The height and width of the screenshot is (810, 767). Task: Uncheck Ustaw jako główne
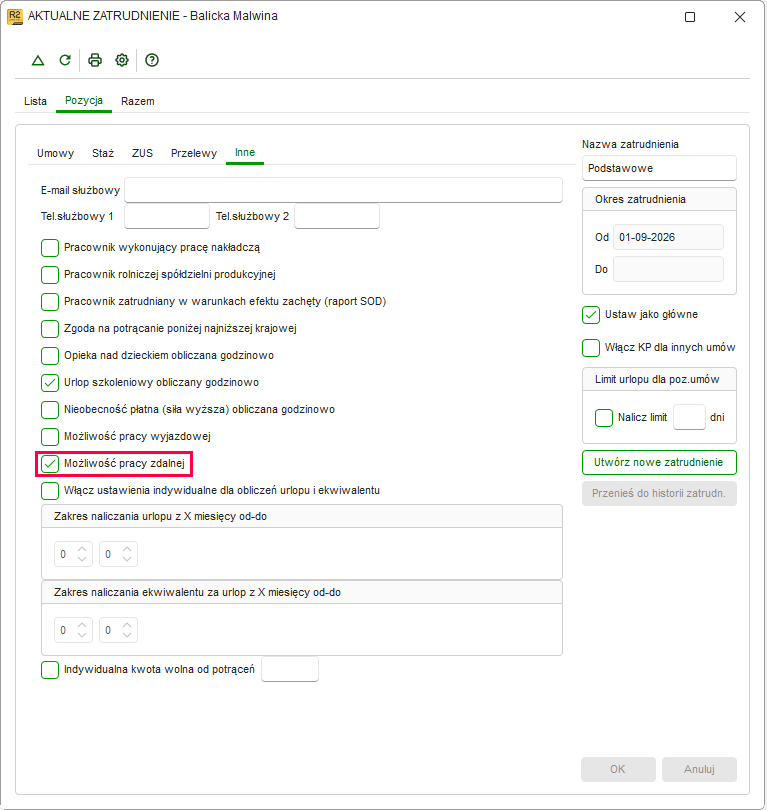coord(591,315)
